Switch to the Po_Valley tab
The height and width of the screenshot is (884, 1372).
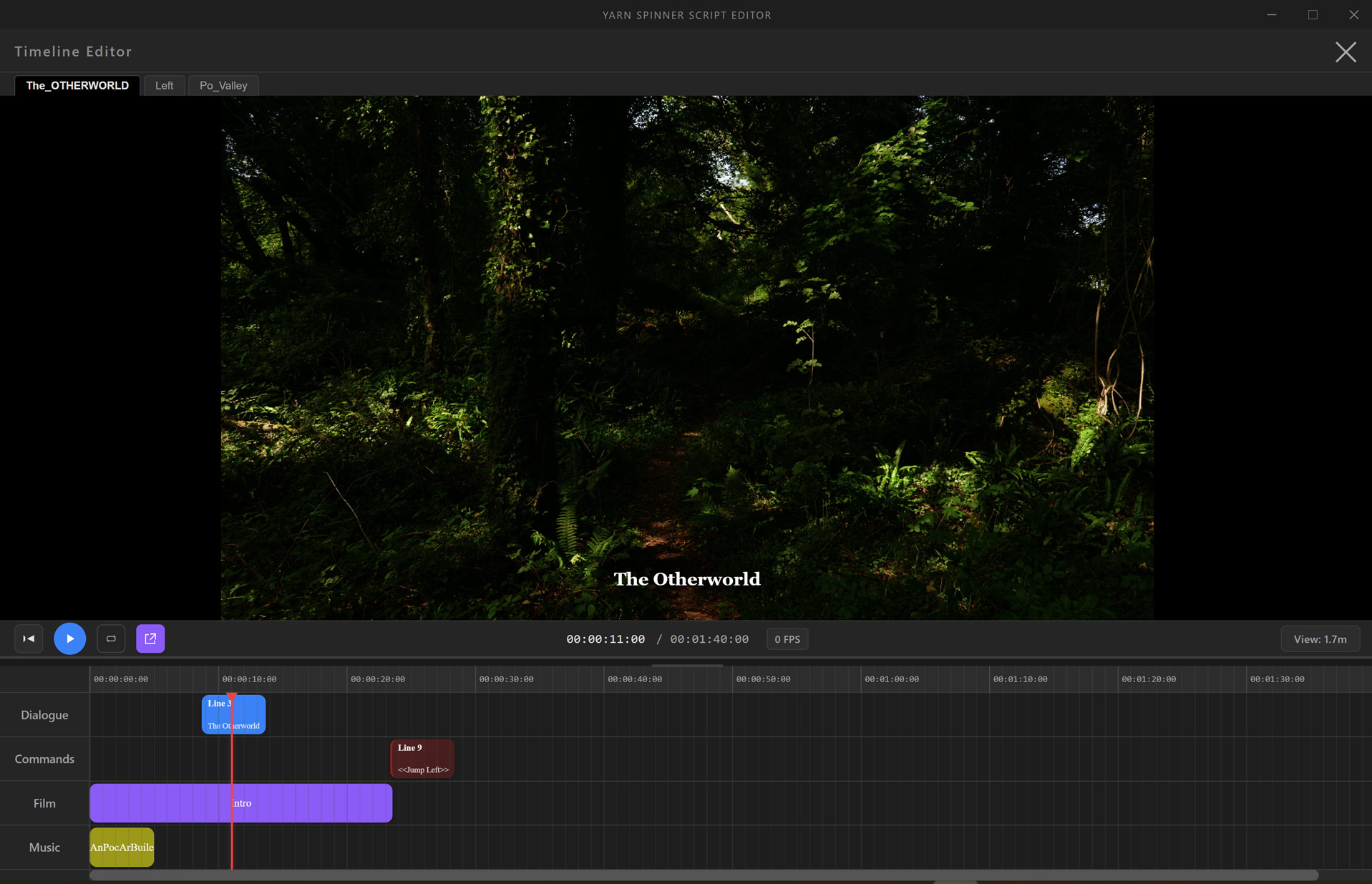click(223, 85)
